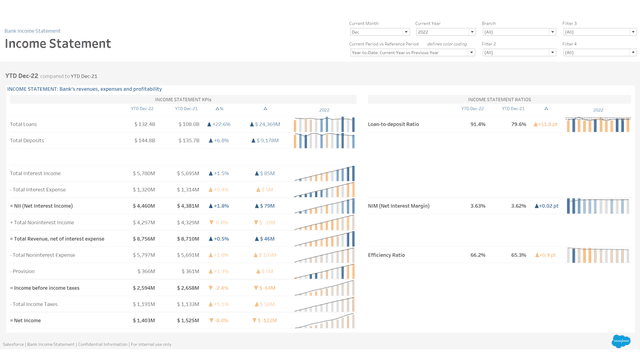640x363 pixels.
Task: Open the Current Period vs Reference Period dropdown
Action: [413, 52]
